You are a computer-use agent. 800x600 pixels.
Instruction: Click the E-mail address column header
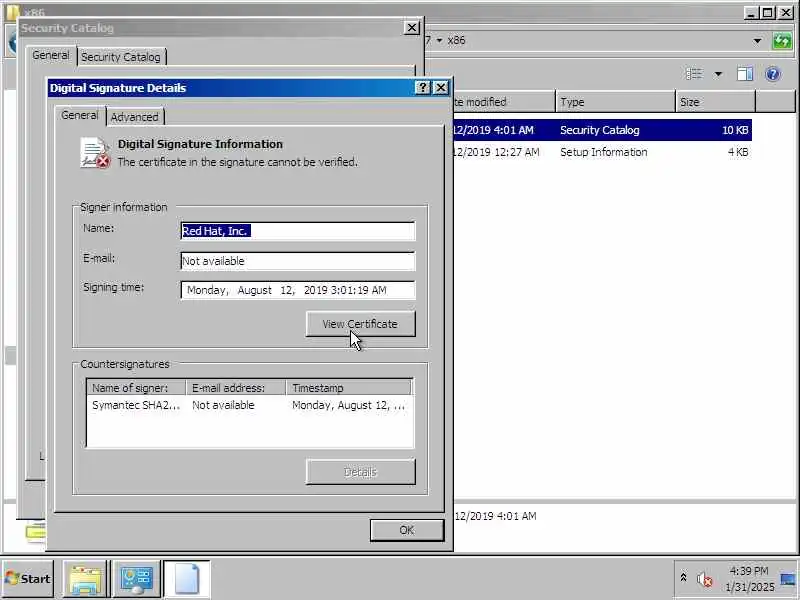[236, 388]
